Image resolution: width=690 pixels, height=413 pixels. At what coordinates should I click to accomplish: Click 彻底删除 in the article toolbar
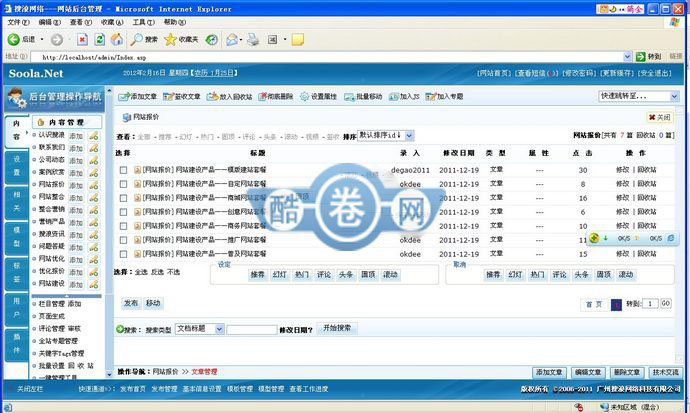click(x=275, y=96)
